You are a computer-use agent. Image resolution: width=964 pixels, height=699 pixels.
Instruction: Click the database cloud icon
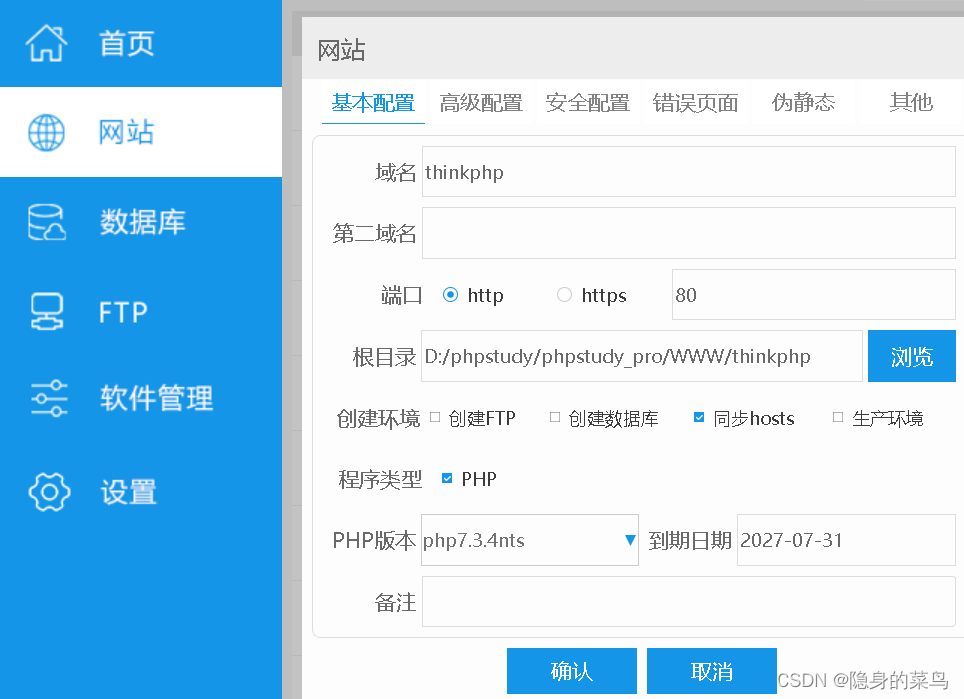pos(47,222)
